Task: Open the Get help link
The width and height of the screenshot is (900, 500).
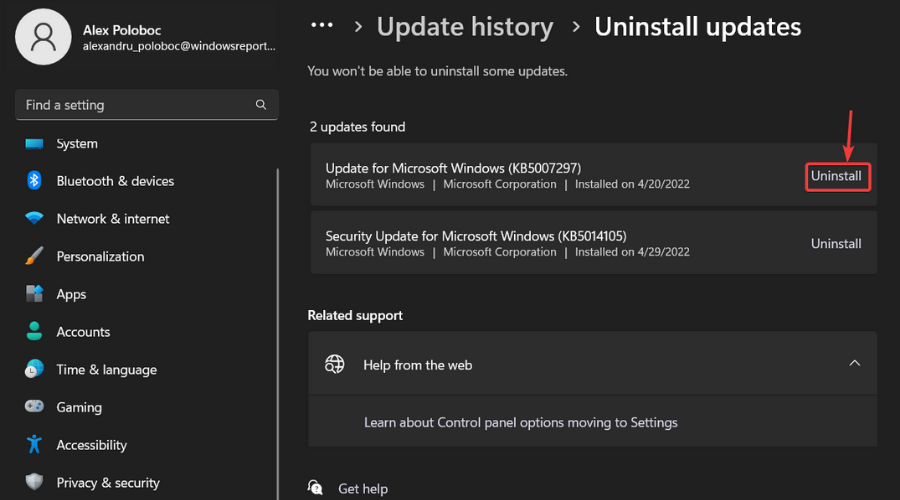Action: 363,489
